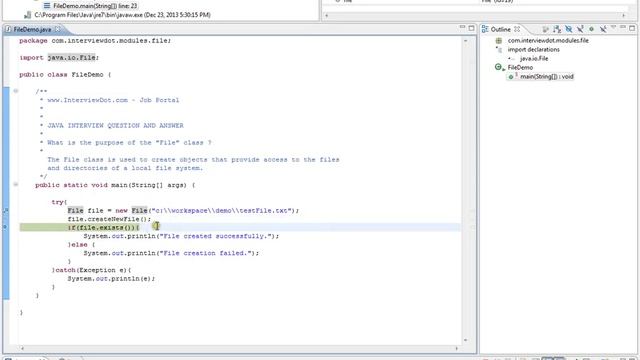Click the 'package' keyword in the editor
Image resolution: width=640 pixels, height=360 pixels.
pyautogui.click(x=33, y=41)
